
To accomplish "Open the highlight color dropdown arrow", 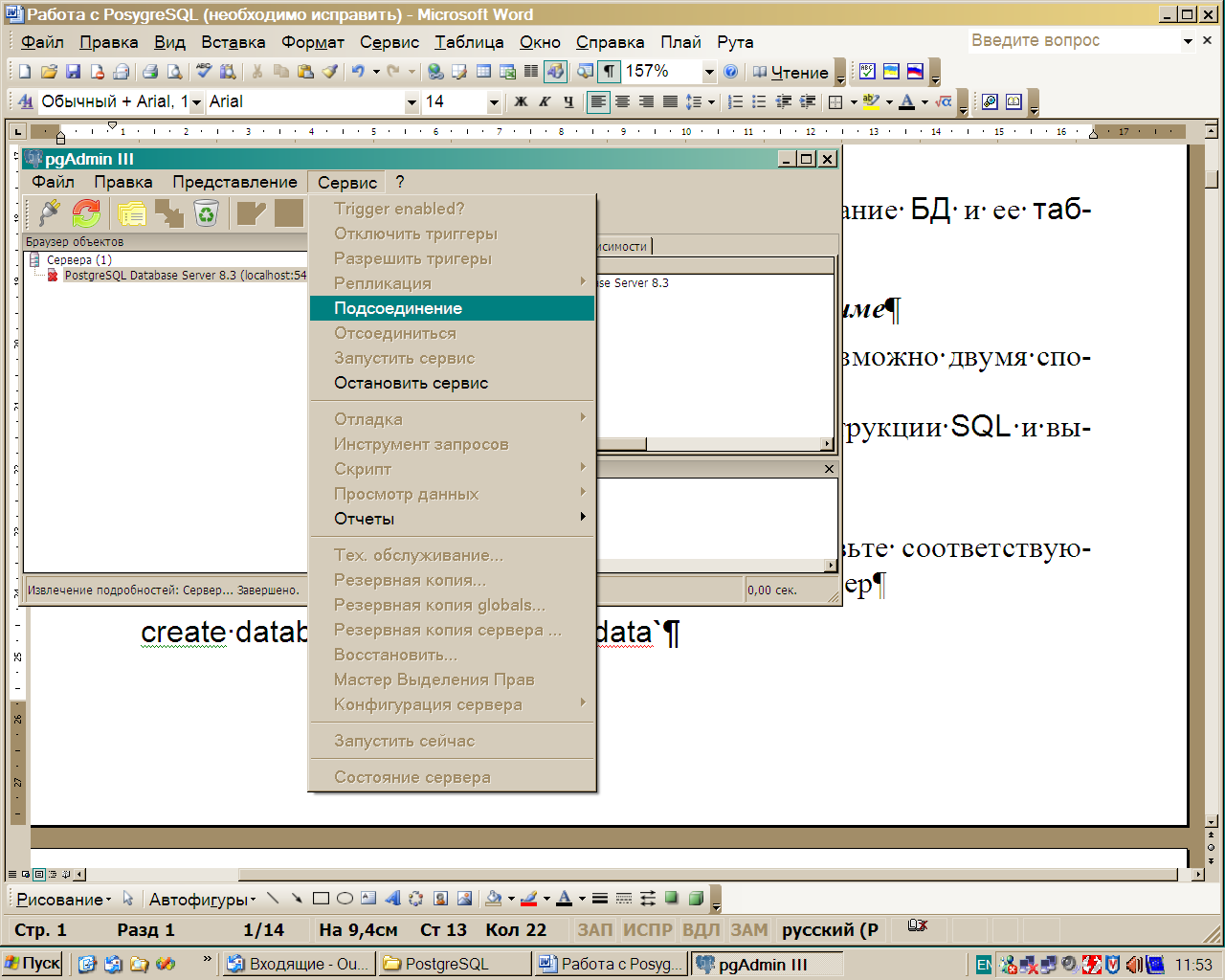I will (889, 101).
